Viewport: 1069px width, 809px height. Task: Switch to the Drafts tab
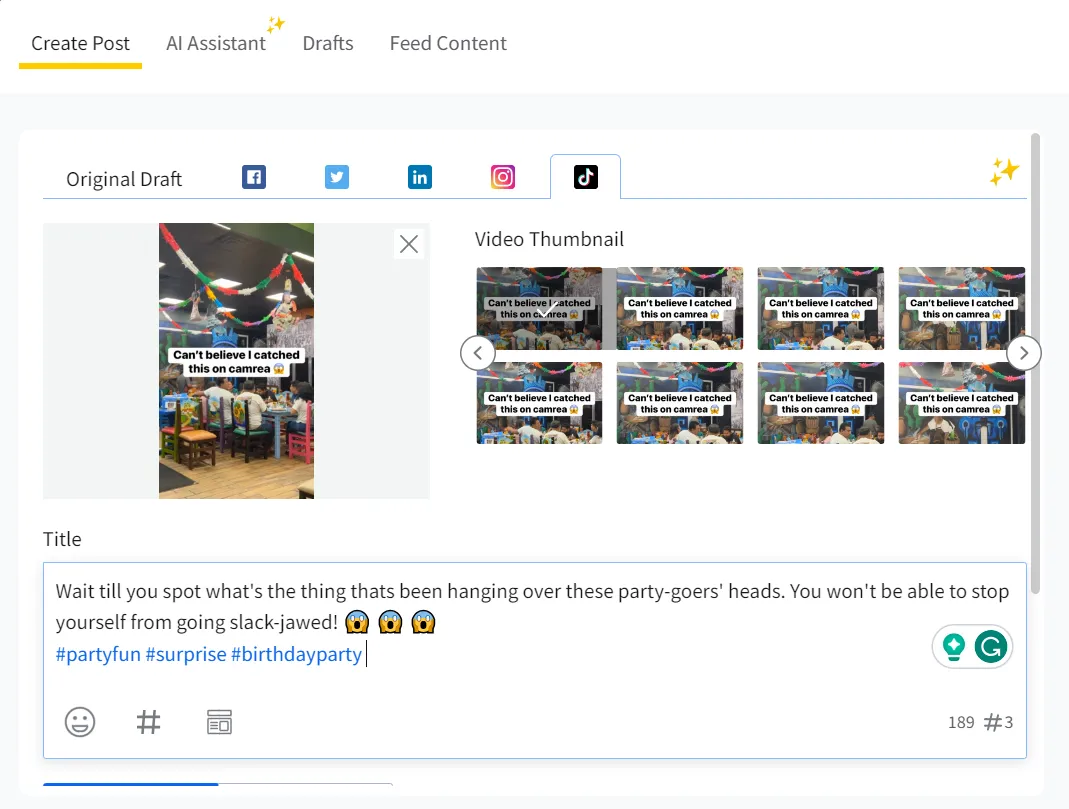point(328,43)
